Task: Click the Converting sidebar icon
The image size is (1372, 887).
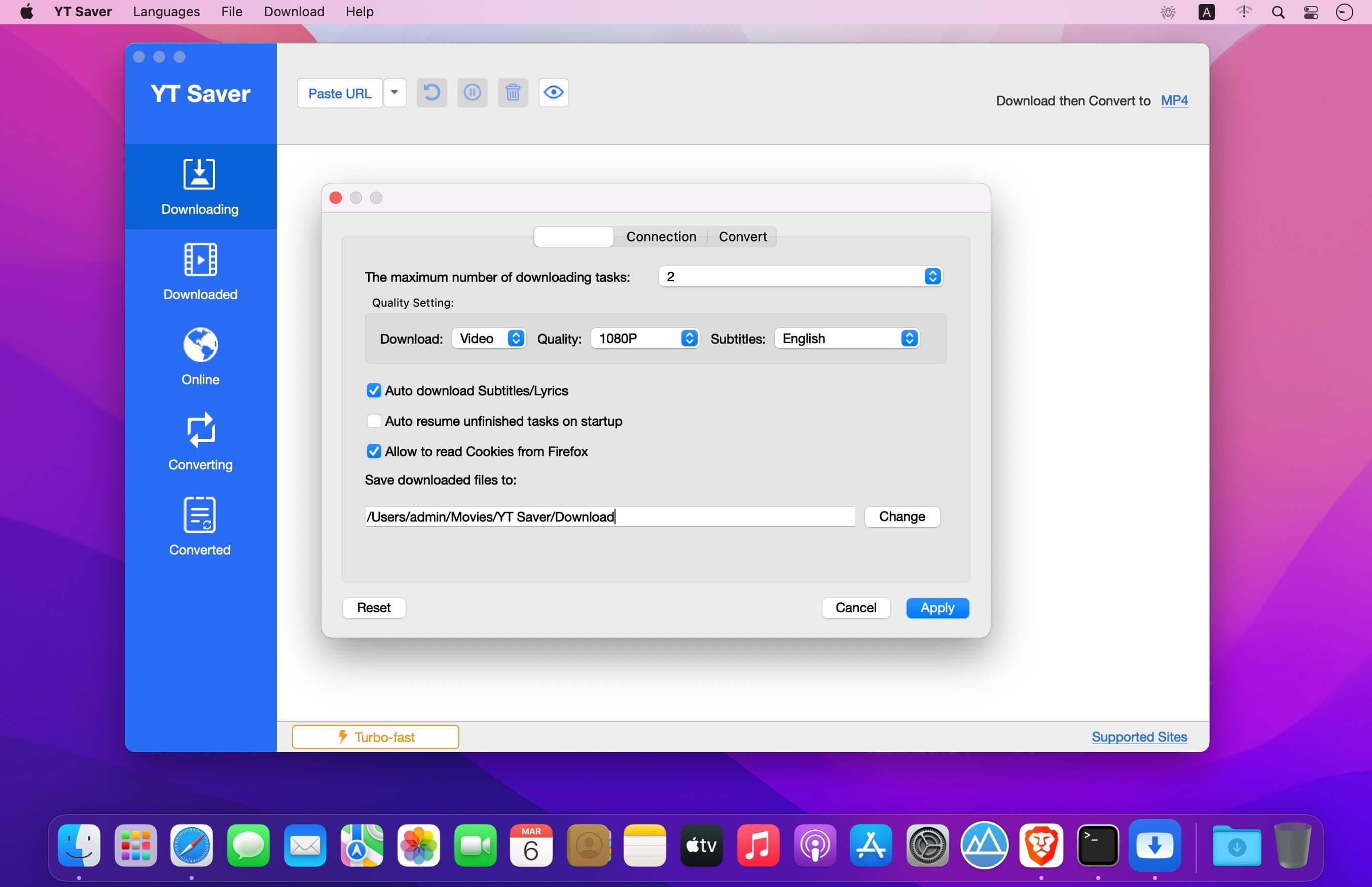Action: (x=200, y=440)
